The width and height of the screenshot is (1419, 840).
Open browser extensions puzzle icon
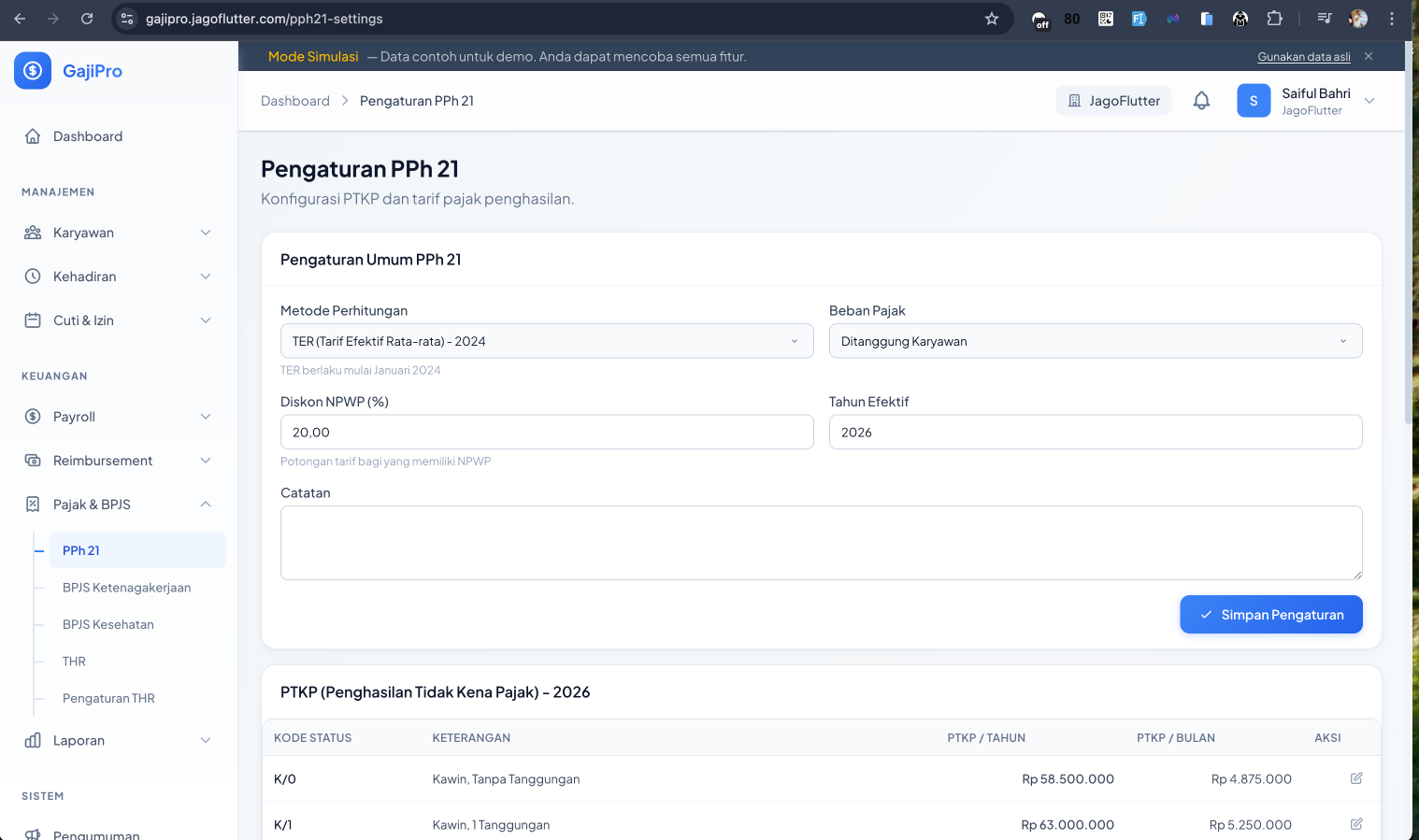click(x=1274, y=19)
